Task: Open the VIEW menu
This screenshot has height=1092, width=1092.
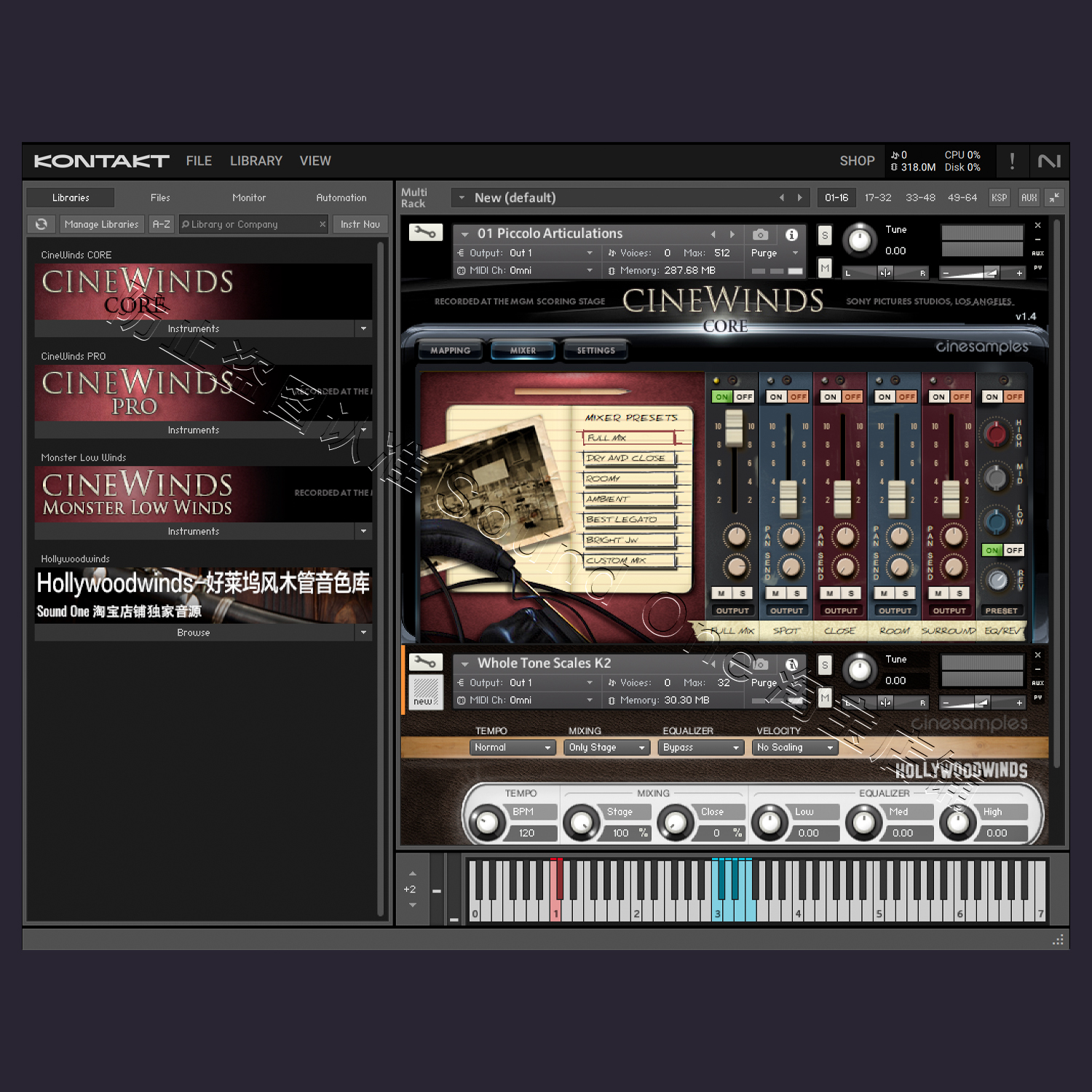Action: (x=315, y=161)
